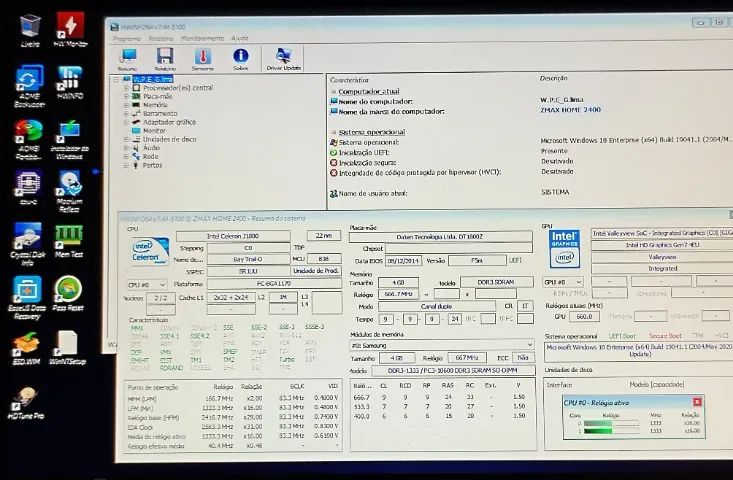Expand the Unidades de disco tree node

pos(126,139)
